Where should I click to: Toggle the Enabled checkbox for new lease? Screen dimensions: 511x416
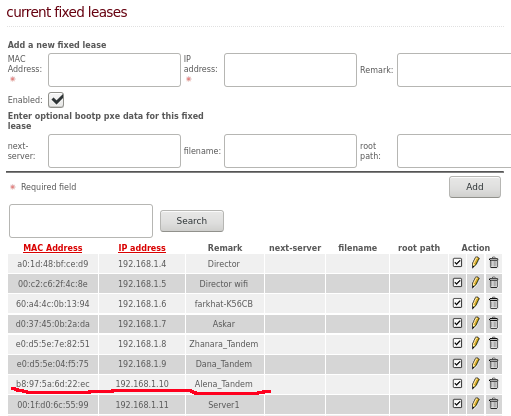56,100
